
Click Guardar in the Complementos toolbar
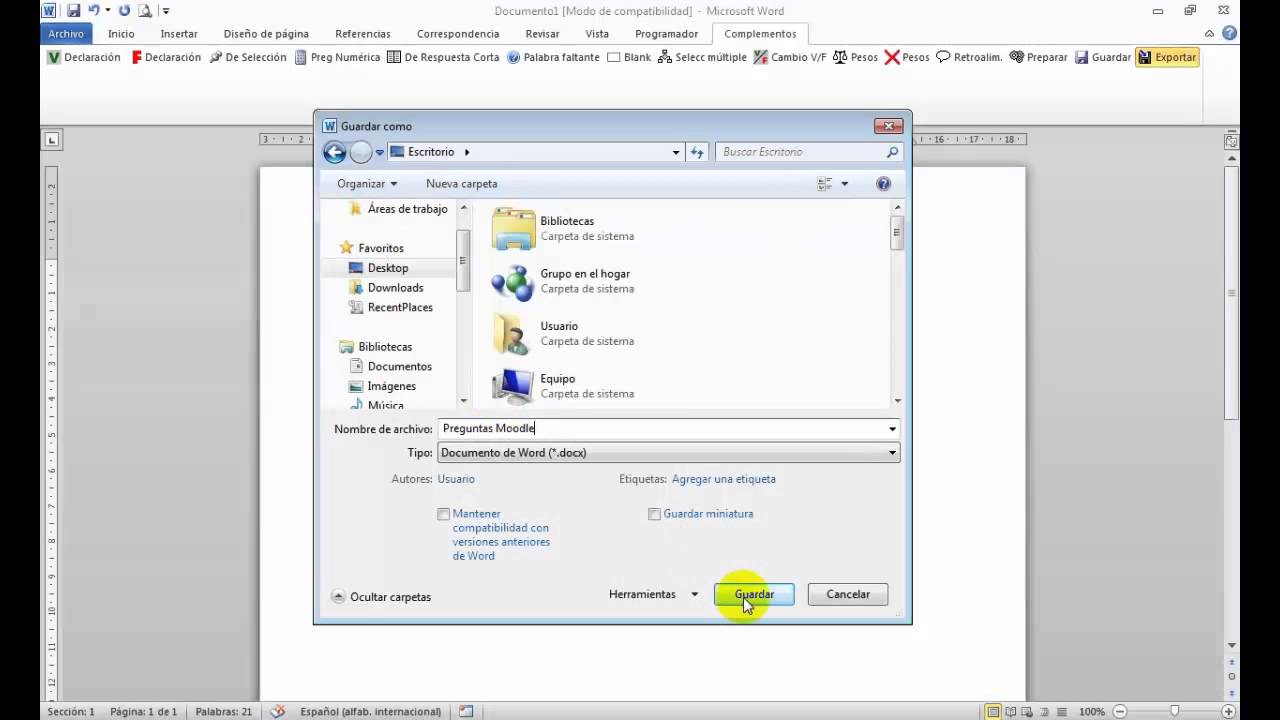[x=1102, y=57]
